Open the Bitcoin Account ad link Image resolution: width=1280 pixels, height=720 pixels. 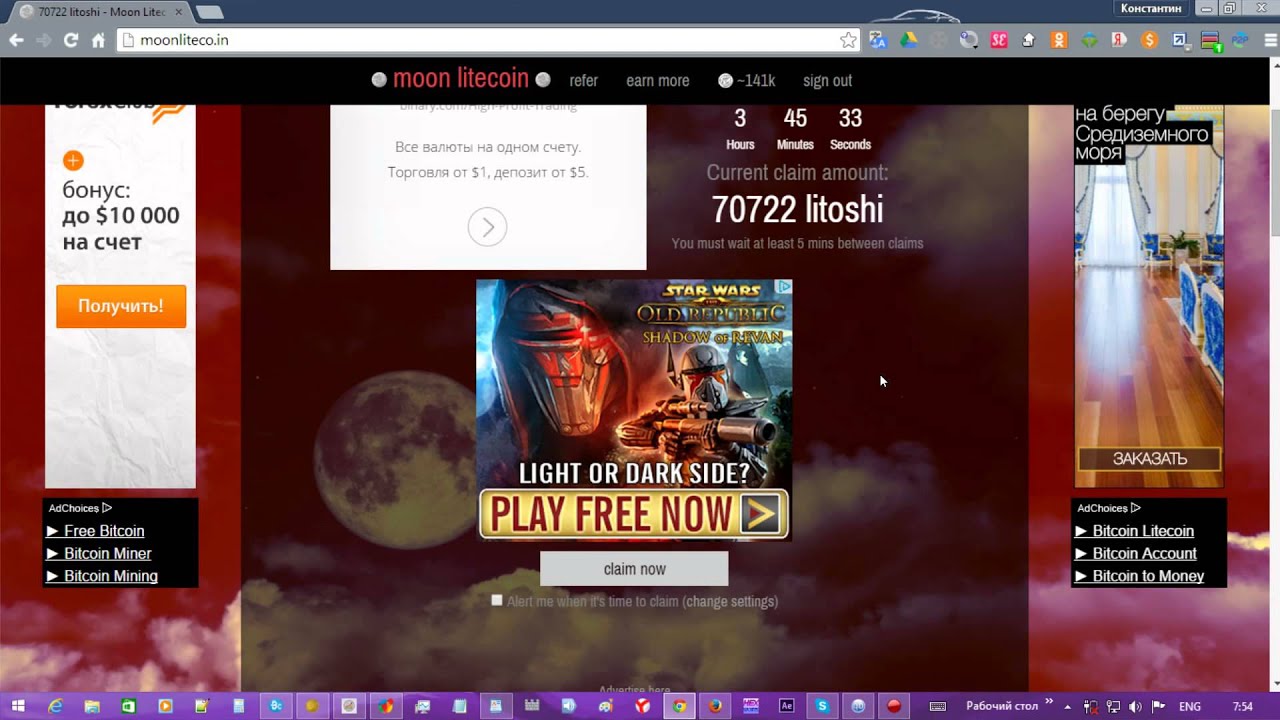click(1144, 553)
